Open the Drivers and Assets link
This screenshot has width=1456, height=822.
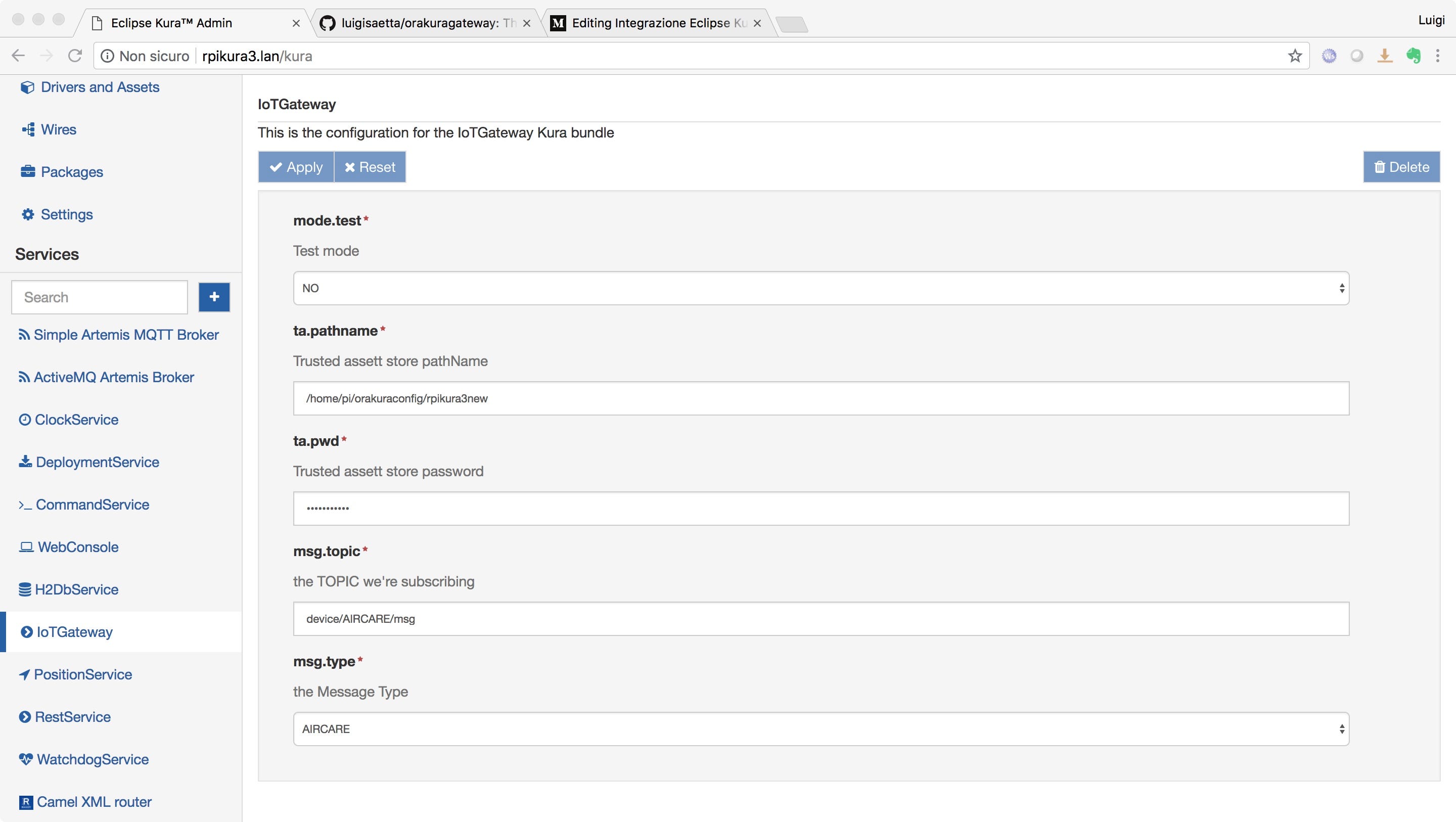(100, 87)
